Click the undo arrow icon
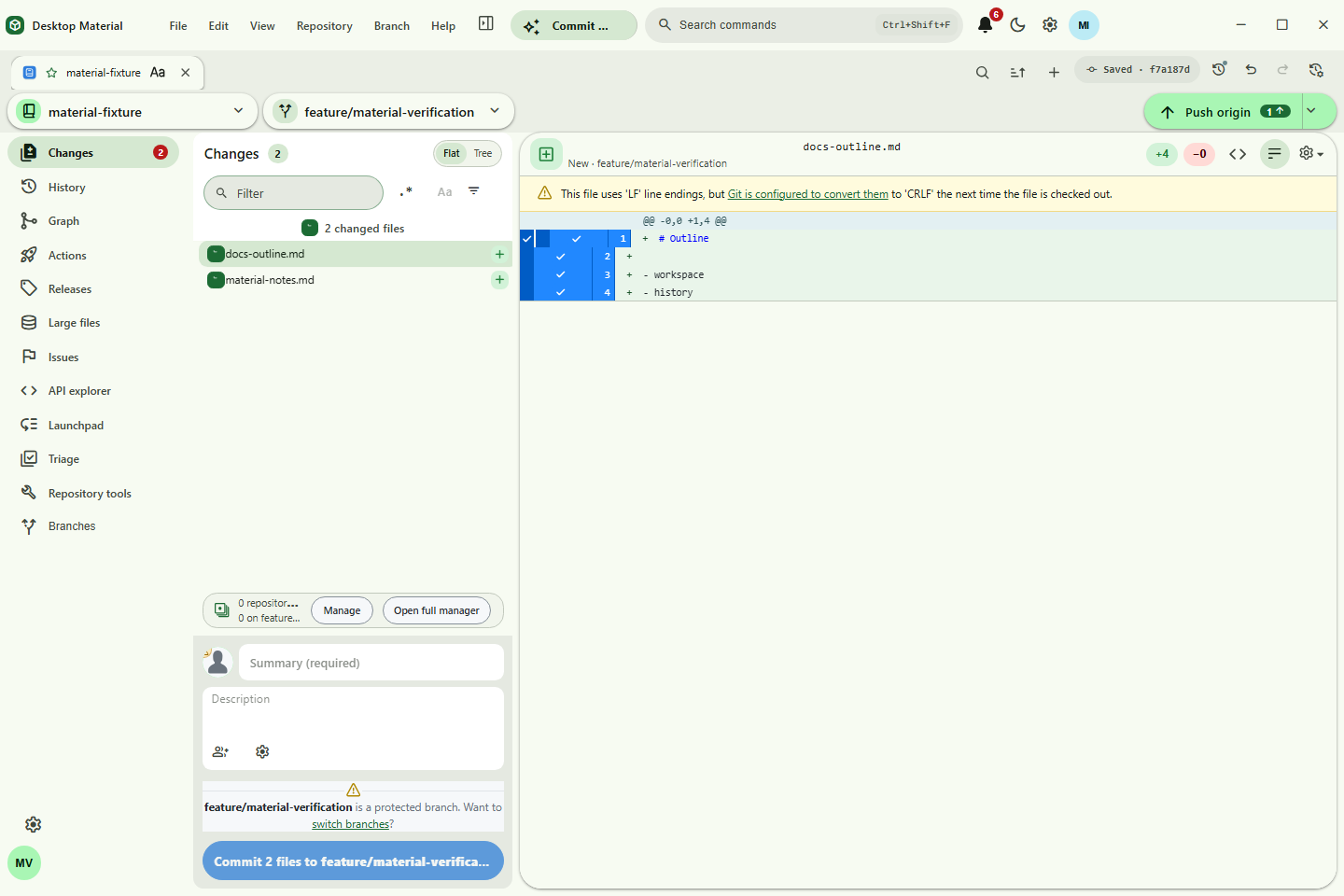 click(x=1251, y=69)
